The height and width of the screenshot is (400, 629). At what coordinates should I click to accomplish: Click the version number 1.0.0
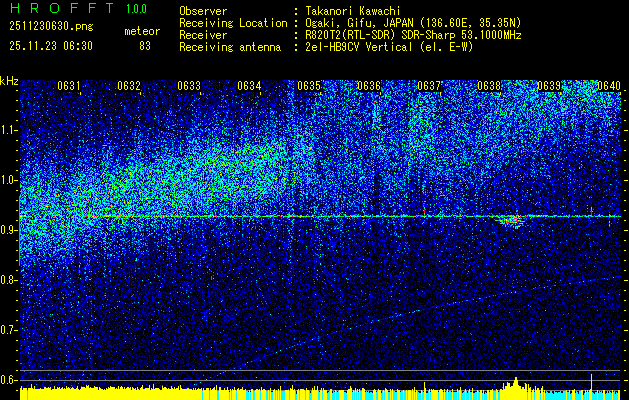(x=136, y=9)
